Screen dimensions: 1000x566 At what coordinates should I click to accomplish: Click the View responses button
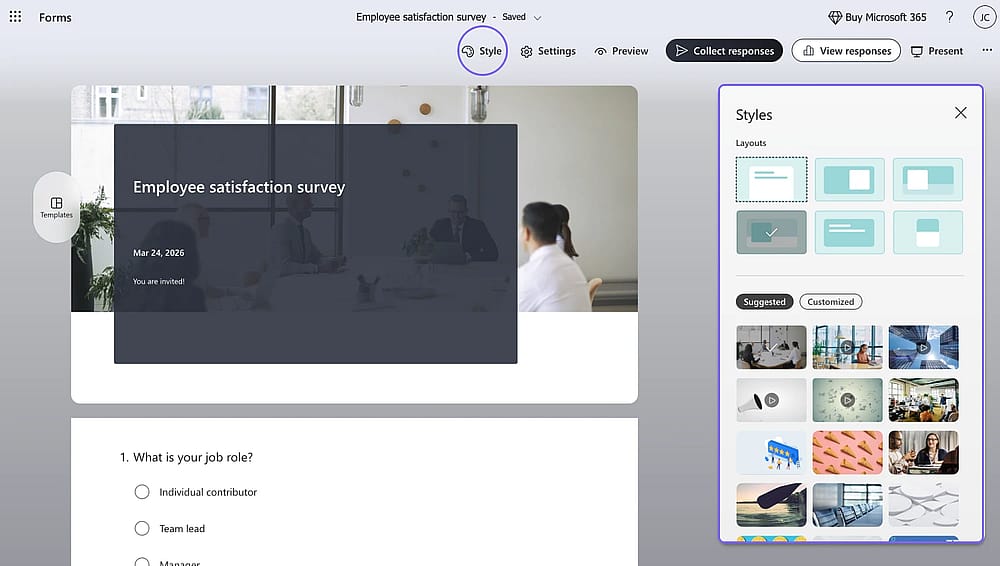coord(846,50)
